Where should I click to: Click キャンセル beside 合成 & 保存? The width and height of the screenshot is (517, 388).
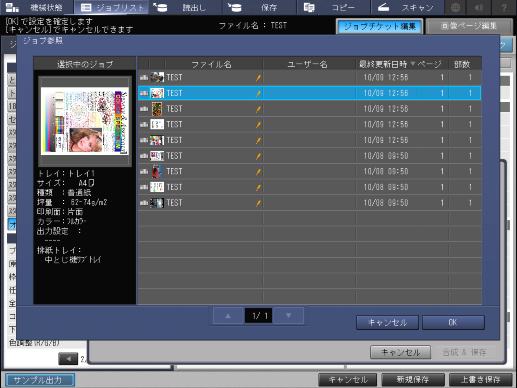[400, 352]
